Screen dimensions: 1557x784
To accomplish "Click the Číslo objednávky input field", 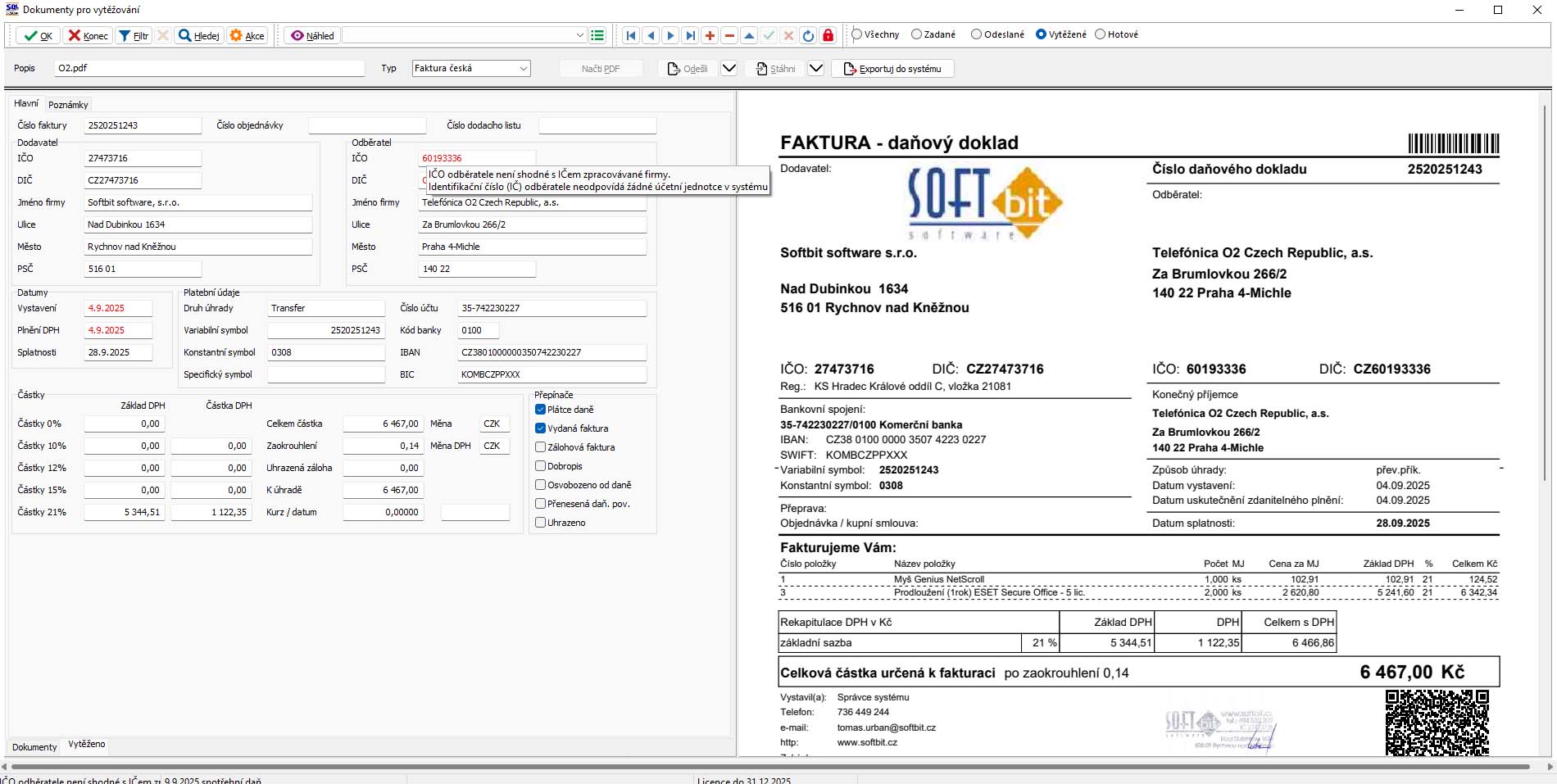I will tap(367, 125).
